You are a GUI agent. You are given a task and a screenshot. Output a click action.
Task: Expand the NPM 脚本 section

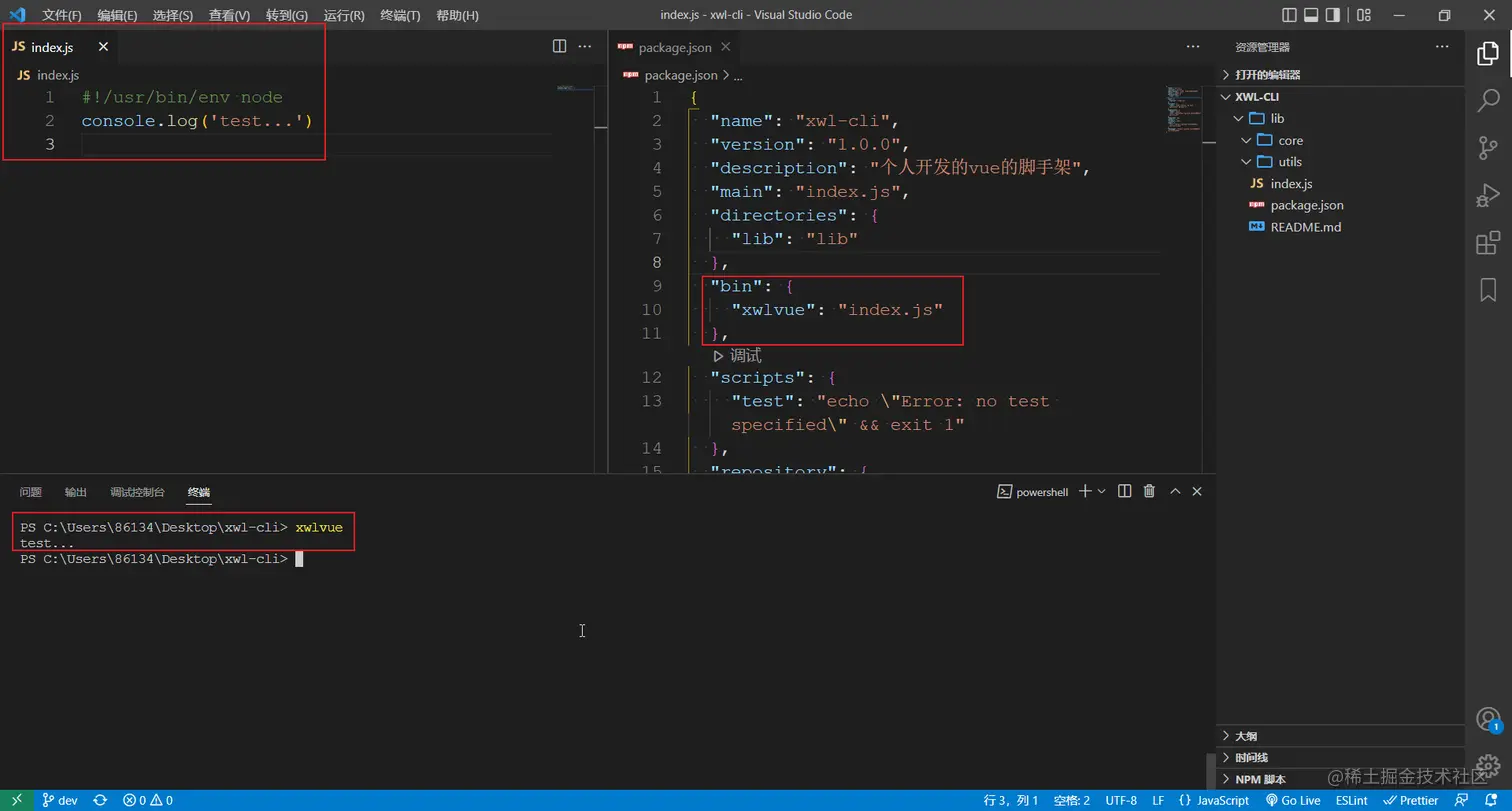coord(1340,779)
